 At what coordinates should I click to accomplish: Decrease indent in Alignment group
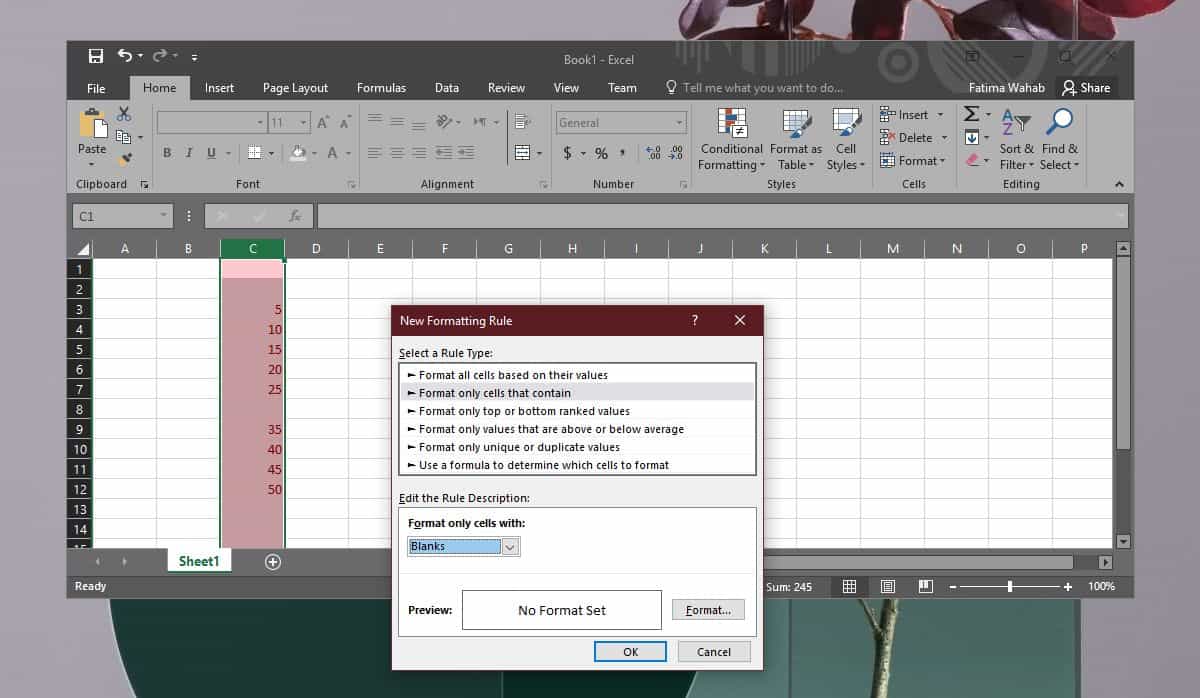tap(442, 153)
